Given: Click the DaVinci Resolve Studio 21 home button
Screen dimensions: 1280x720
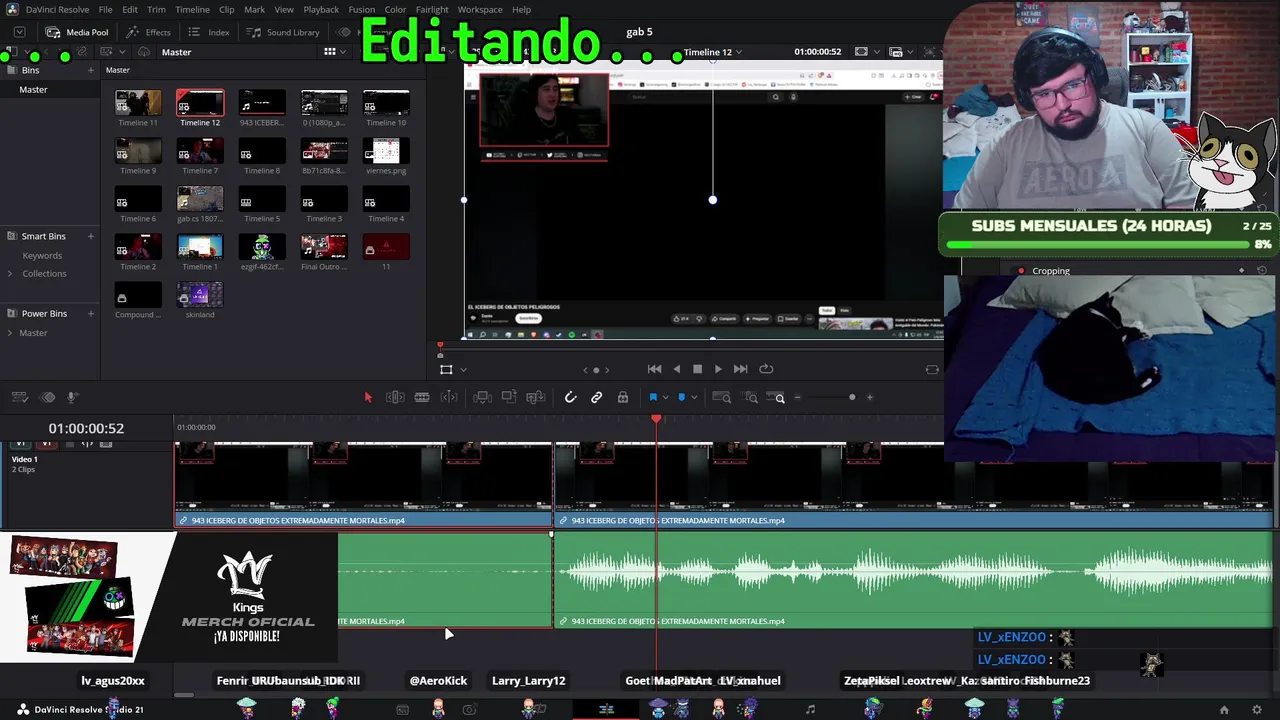Looking at the screenshot, I should tap(80, 710).
